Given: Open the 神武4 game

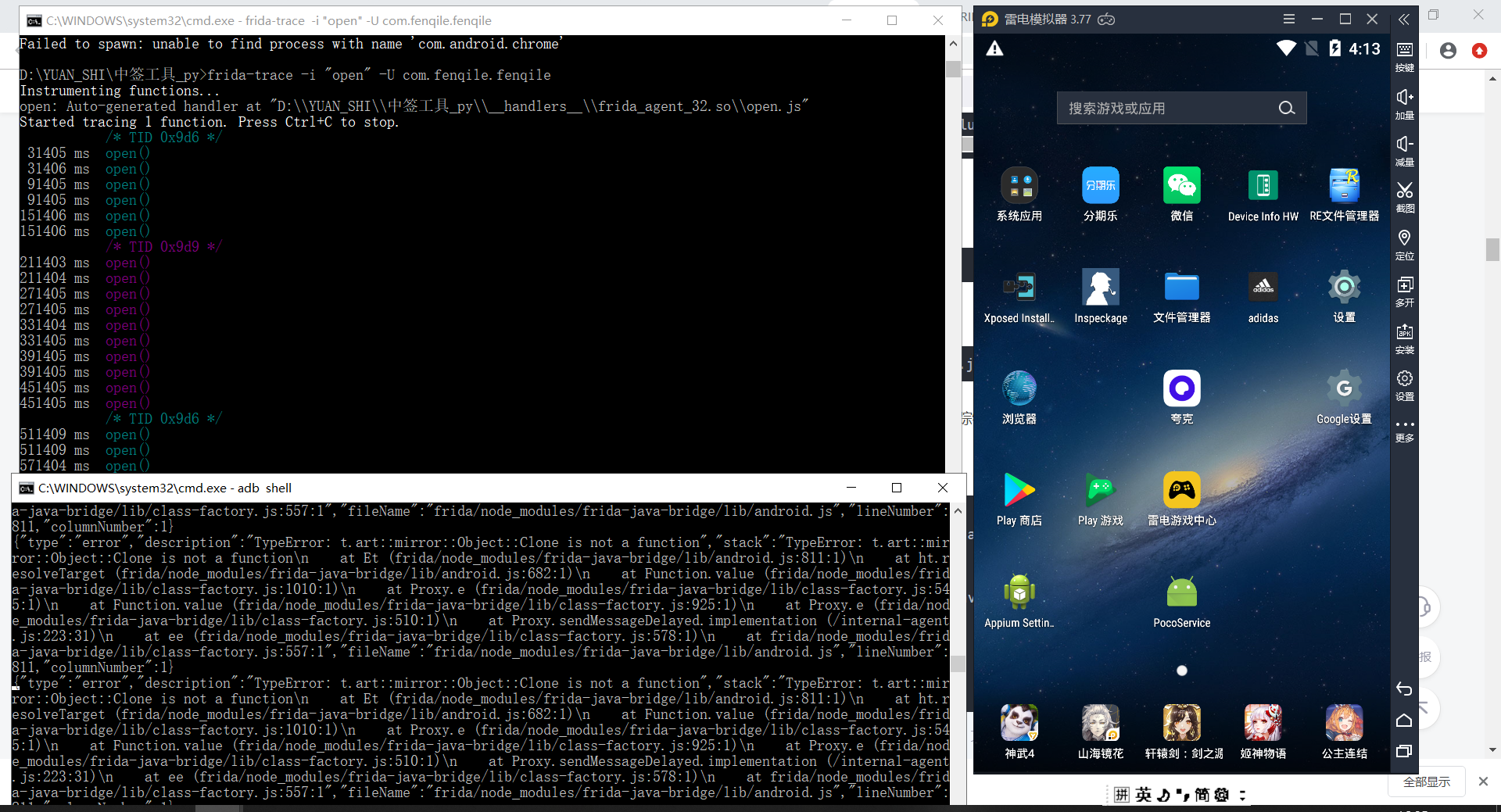Looking at the screenshot, I should click(x=1019, y=732).
